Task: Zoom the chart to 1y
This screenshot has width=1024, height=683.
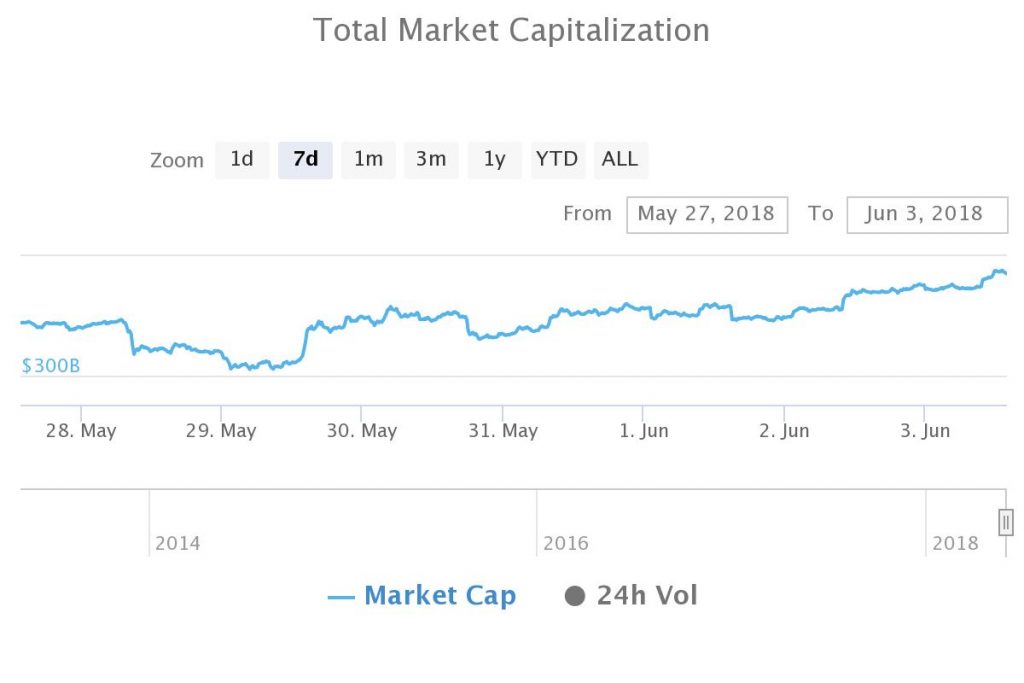Action: [494, 160]
